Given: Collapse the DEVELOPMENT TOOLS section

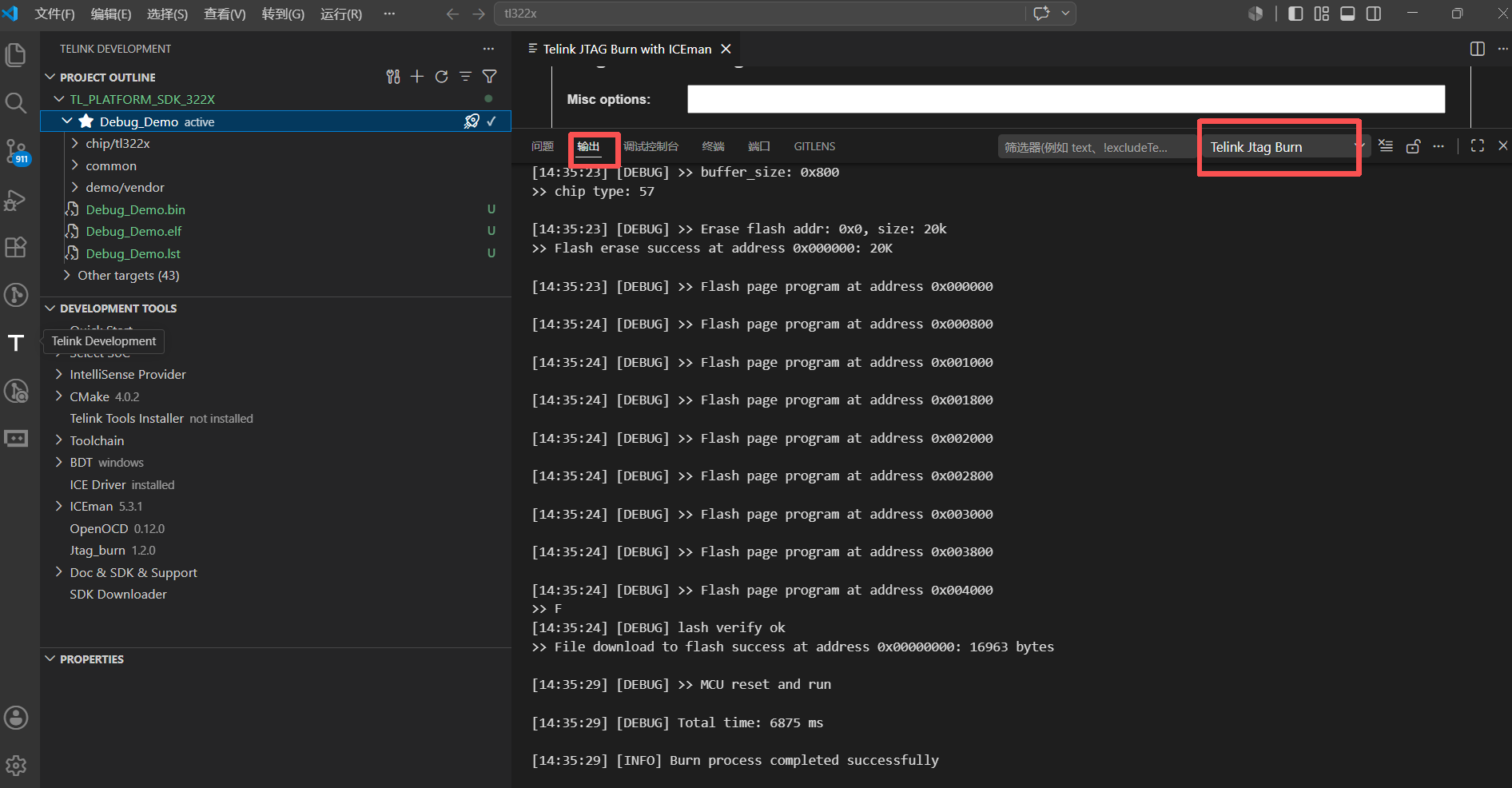Looking at the screenshot, I should point(50,308).
